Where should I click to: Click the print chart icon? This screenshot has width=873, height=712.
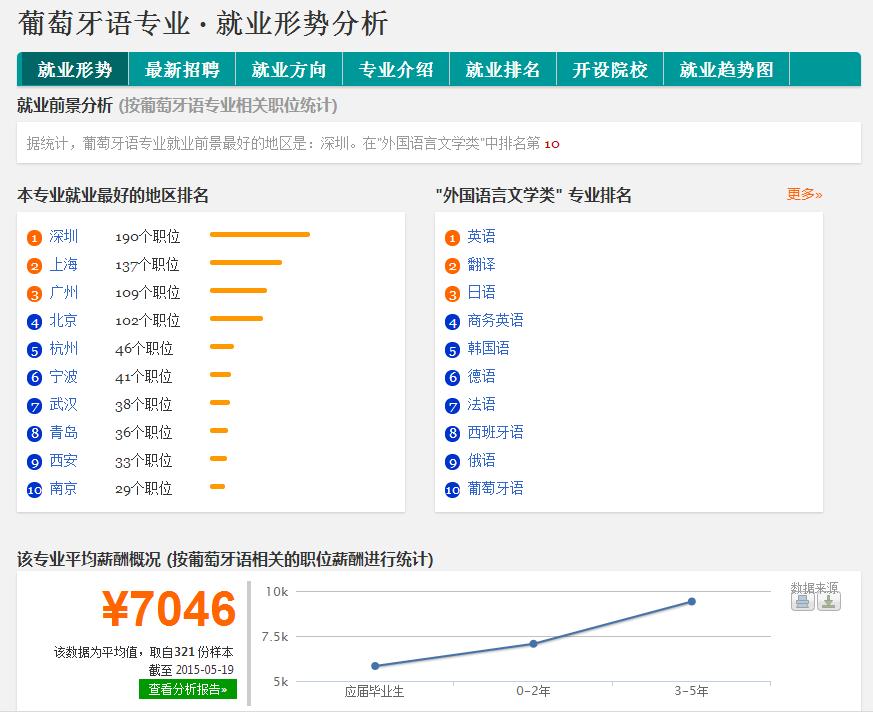click(x=803, y=601)
